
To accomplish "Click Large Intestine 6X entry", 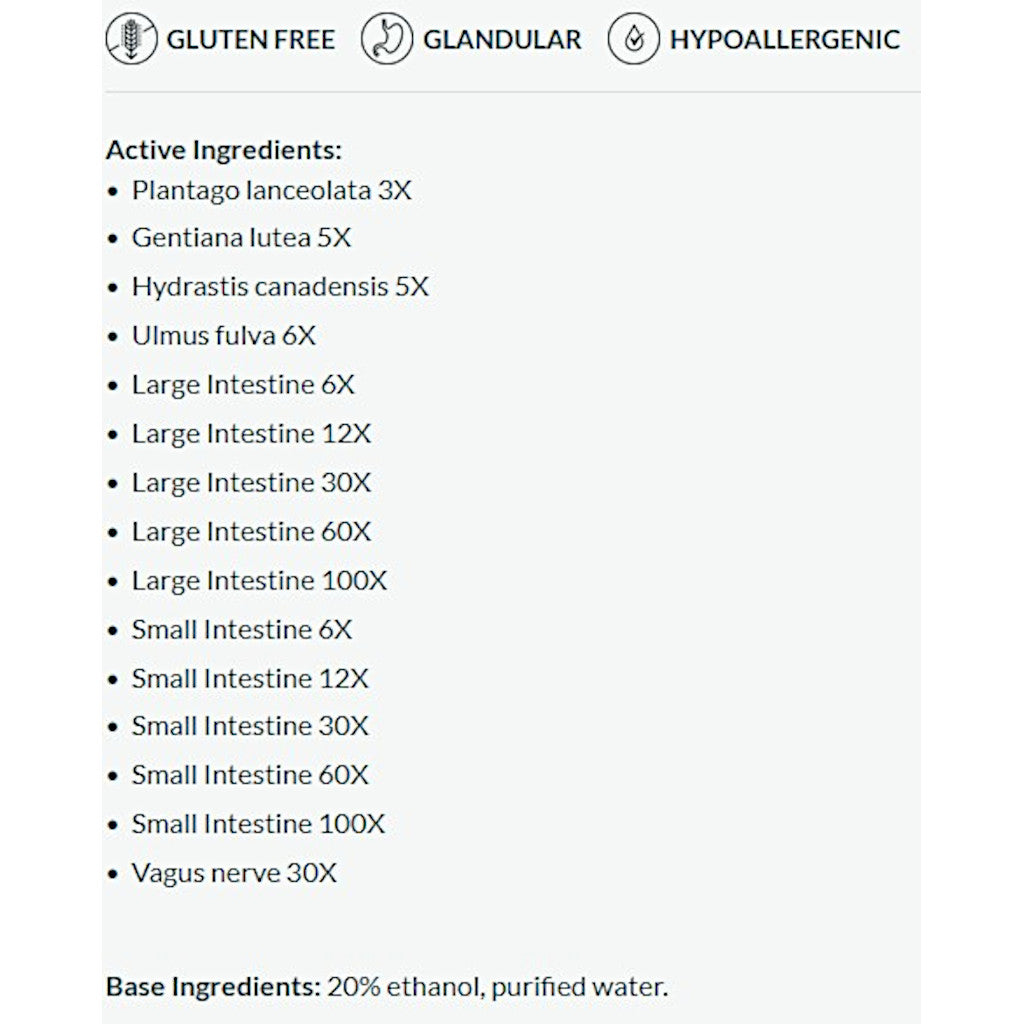I will click(x=243, y=385).
